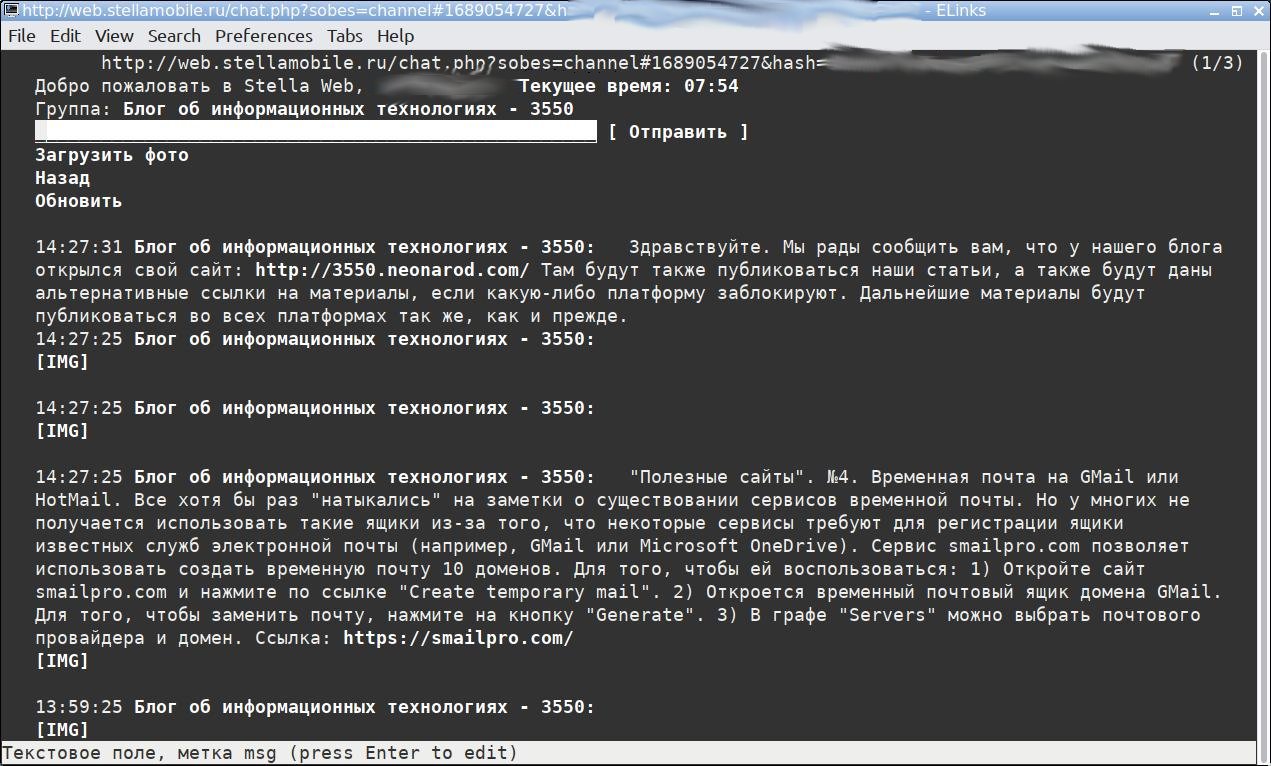Open the https://smailpro.com/ link
Image resolution: width=1271 pixels, height=766 pixels.
pyautogui.click(x=458, y=638)
